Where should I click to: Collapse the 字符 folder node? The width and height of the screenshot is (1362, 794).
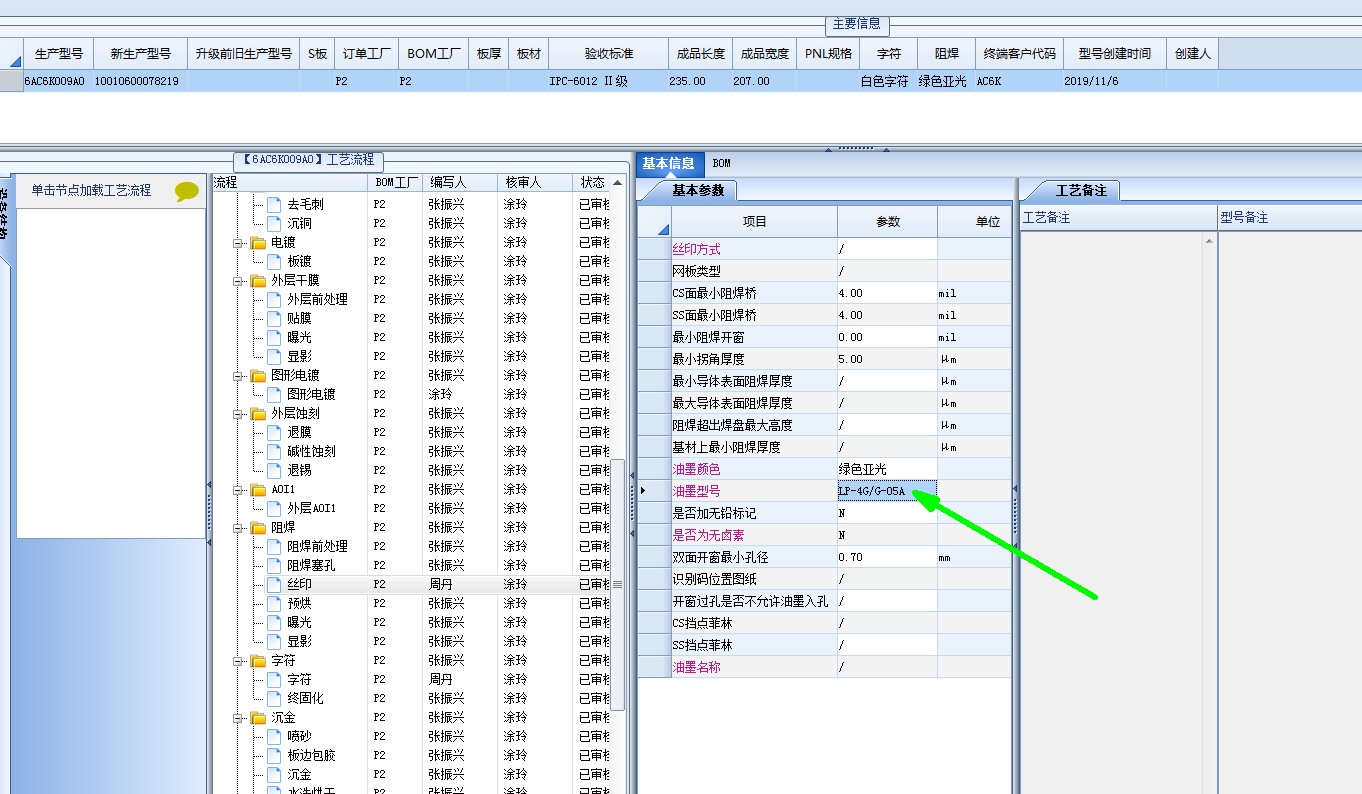(240, 661)
